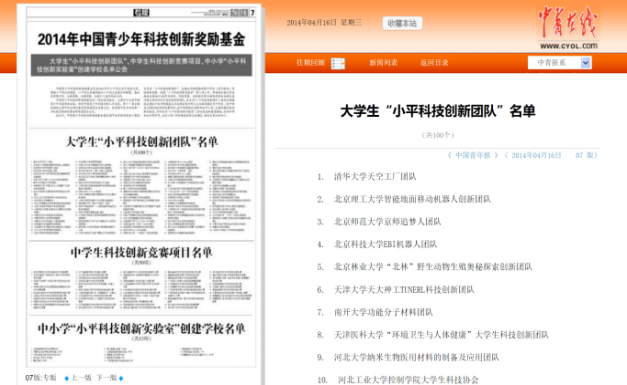Click the blue arrow icon before 上一版

[67, 378]
